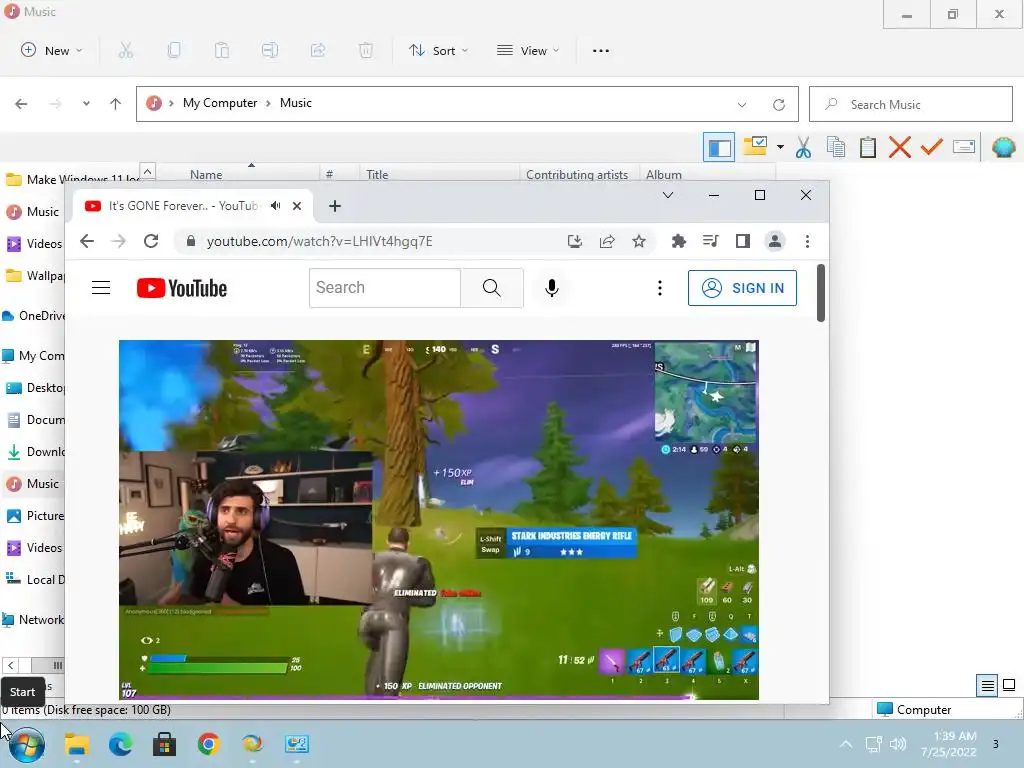Switch to large icons view in status bar

(1009, 685)
